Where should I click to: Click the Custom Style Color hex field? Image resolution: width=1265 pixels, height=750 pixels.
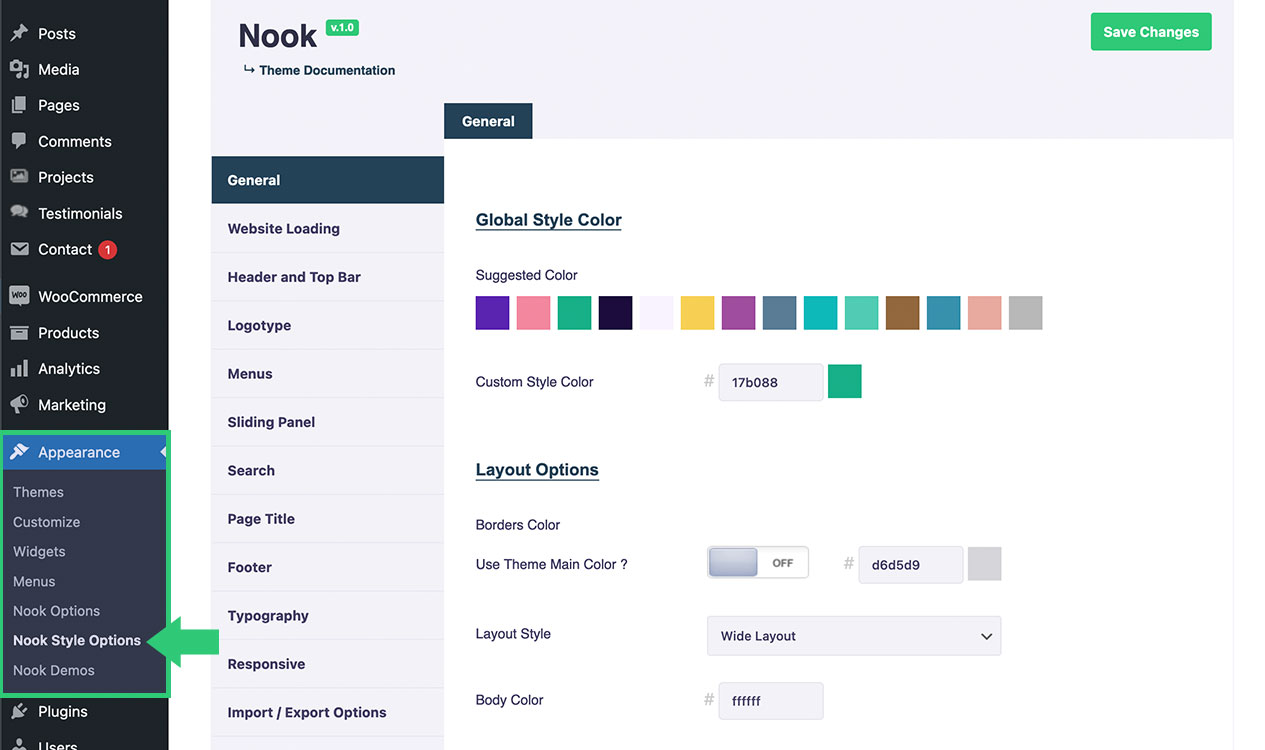[x=770, y=382]
